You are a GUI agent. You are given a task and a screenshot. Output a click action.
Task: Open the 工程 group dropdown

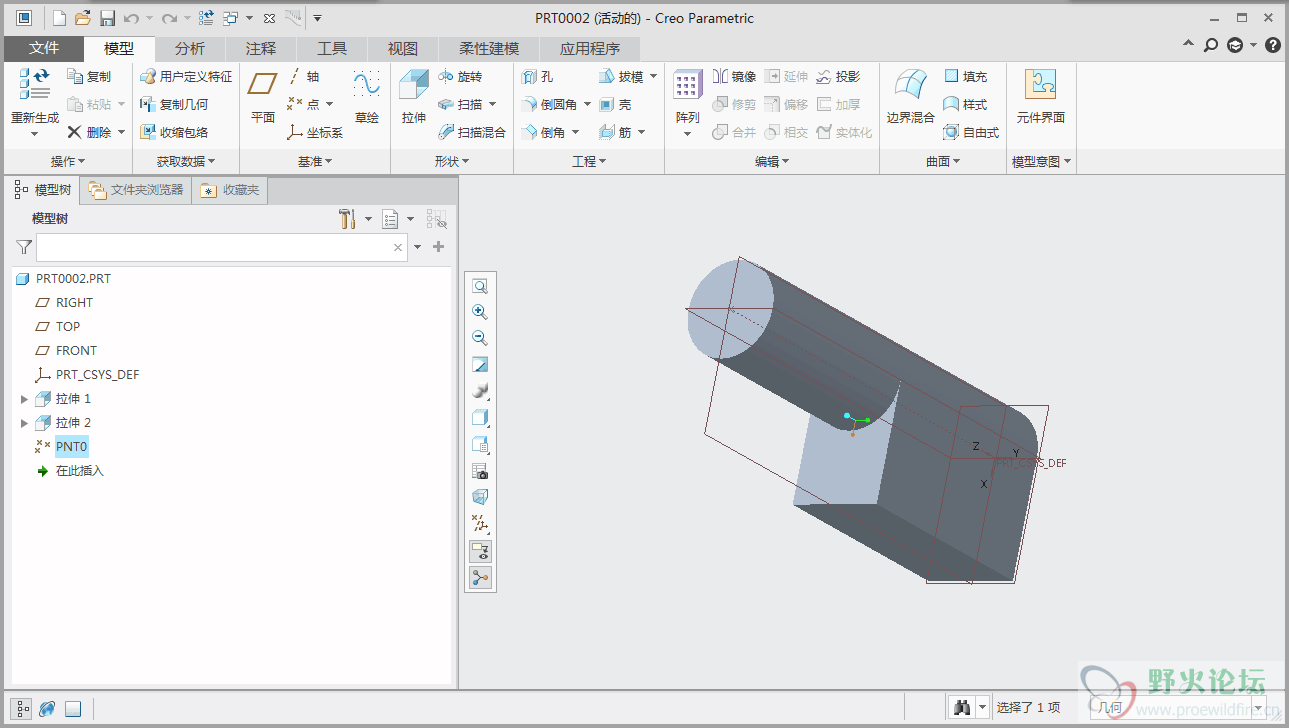pos(589,161)
